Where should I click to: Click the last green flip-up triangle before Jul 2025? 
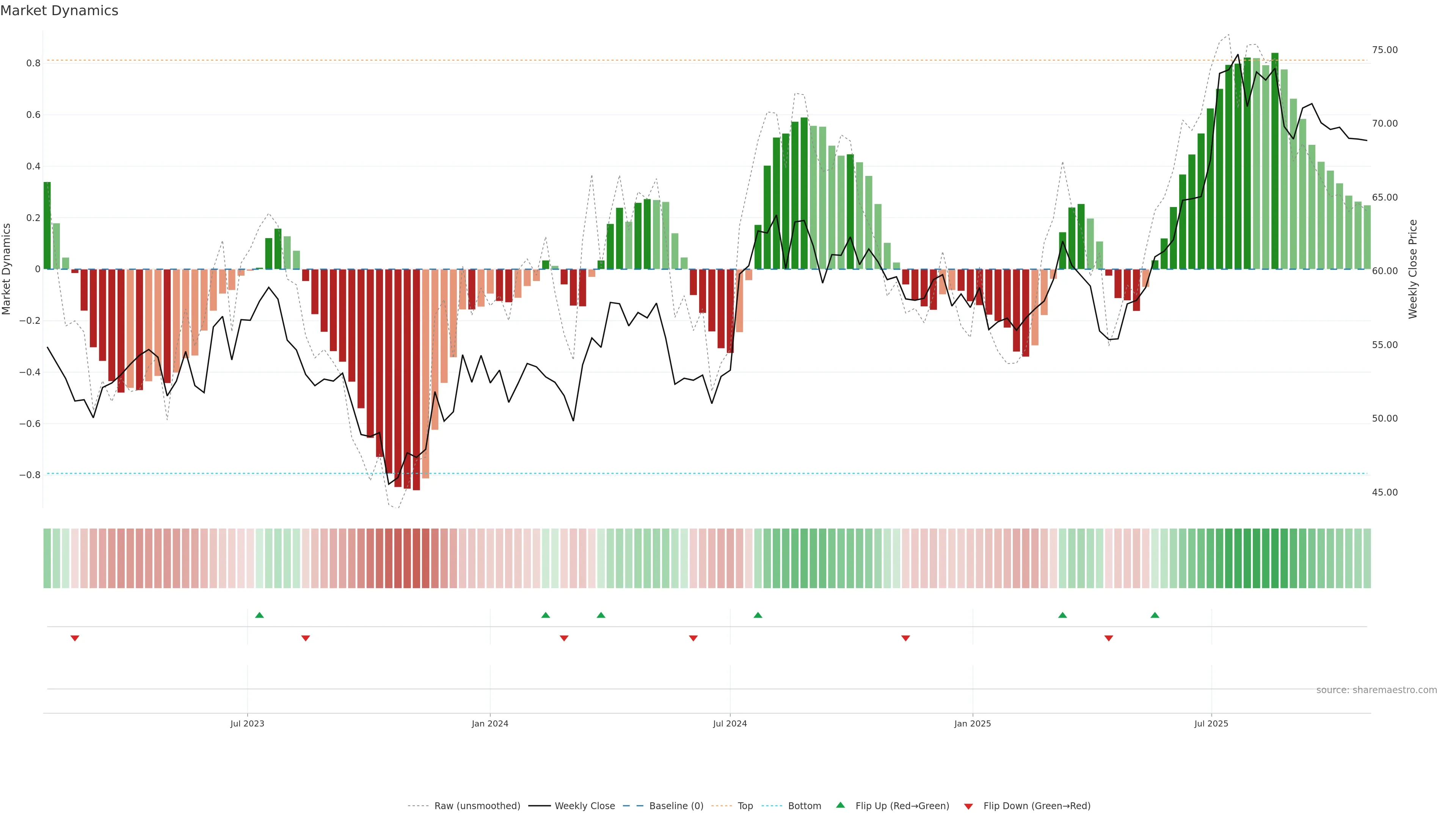(x=1155, y=615)
